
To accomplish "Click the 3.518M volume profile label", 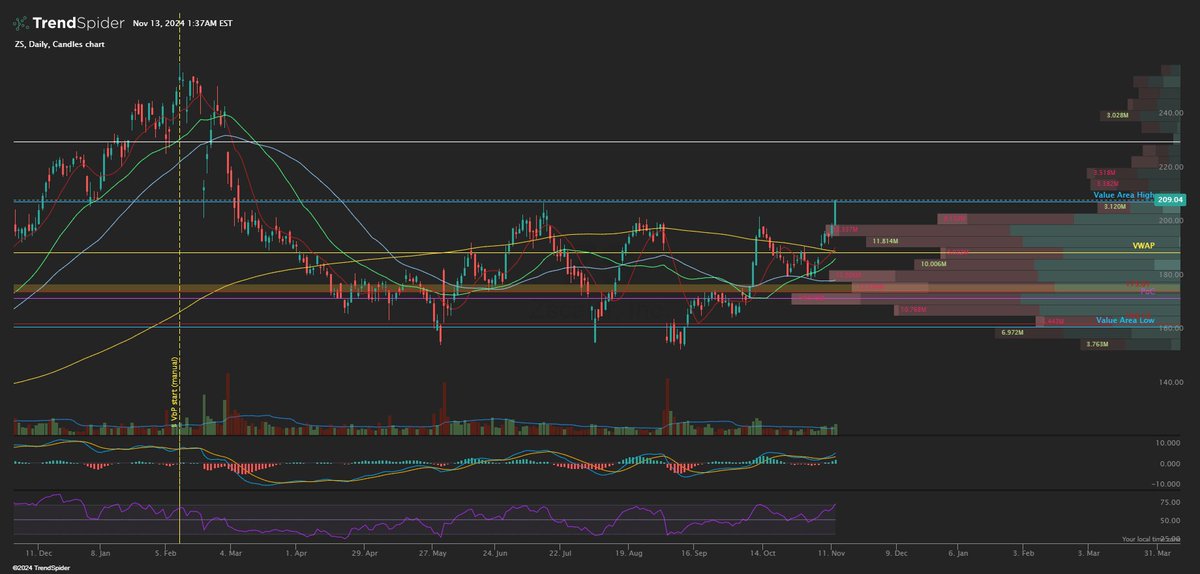I will (x=1104, y=173).
